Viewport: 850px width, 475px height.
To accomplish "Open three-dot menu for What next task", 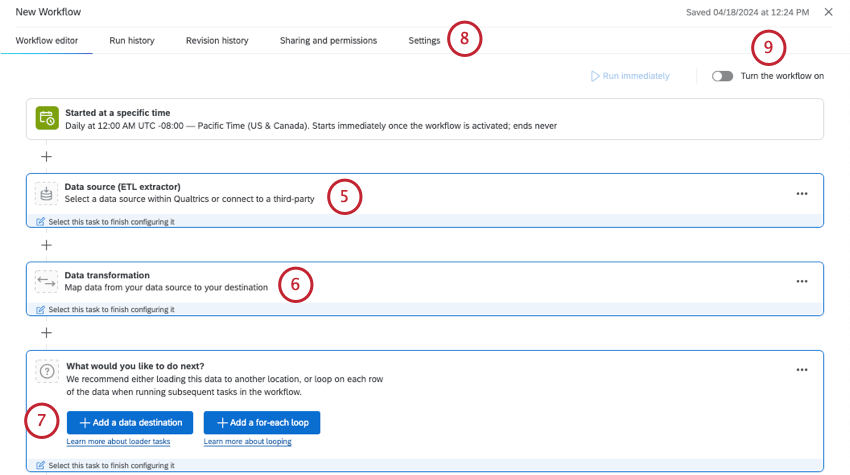I will (x=802, y=370).
